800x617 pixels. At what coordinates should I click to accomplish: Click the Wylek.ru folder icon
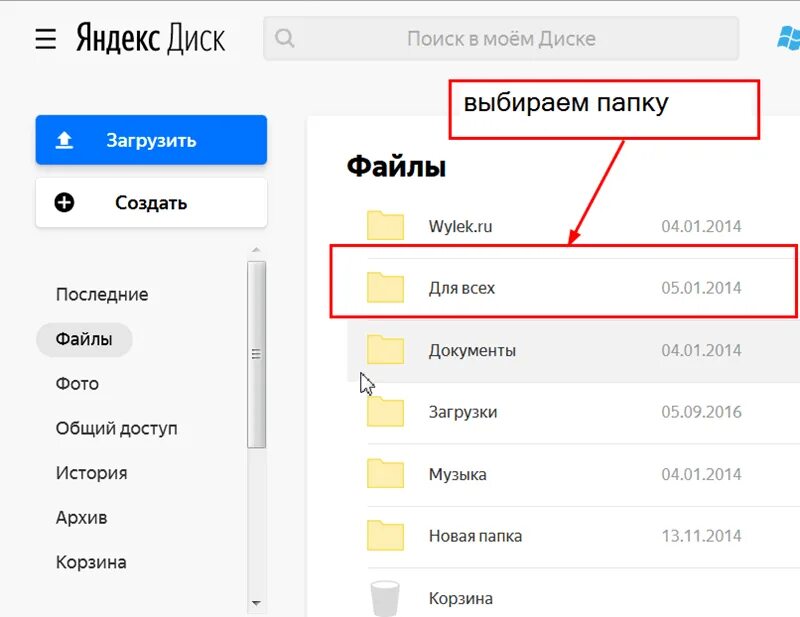(385, 225)
